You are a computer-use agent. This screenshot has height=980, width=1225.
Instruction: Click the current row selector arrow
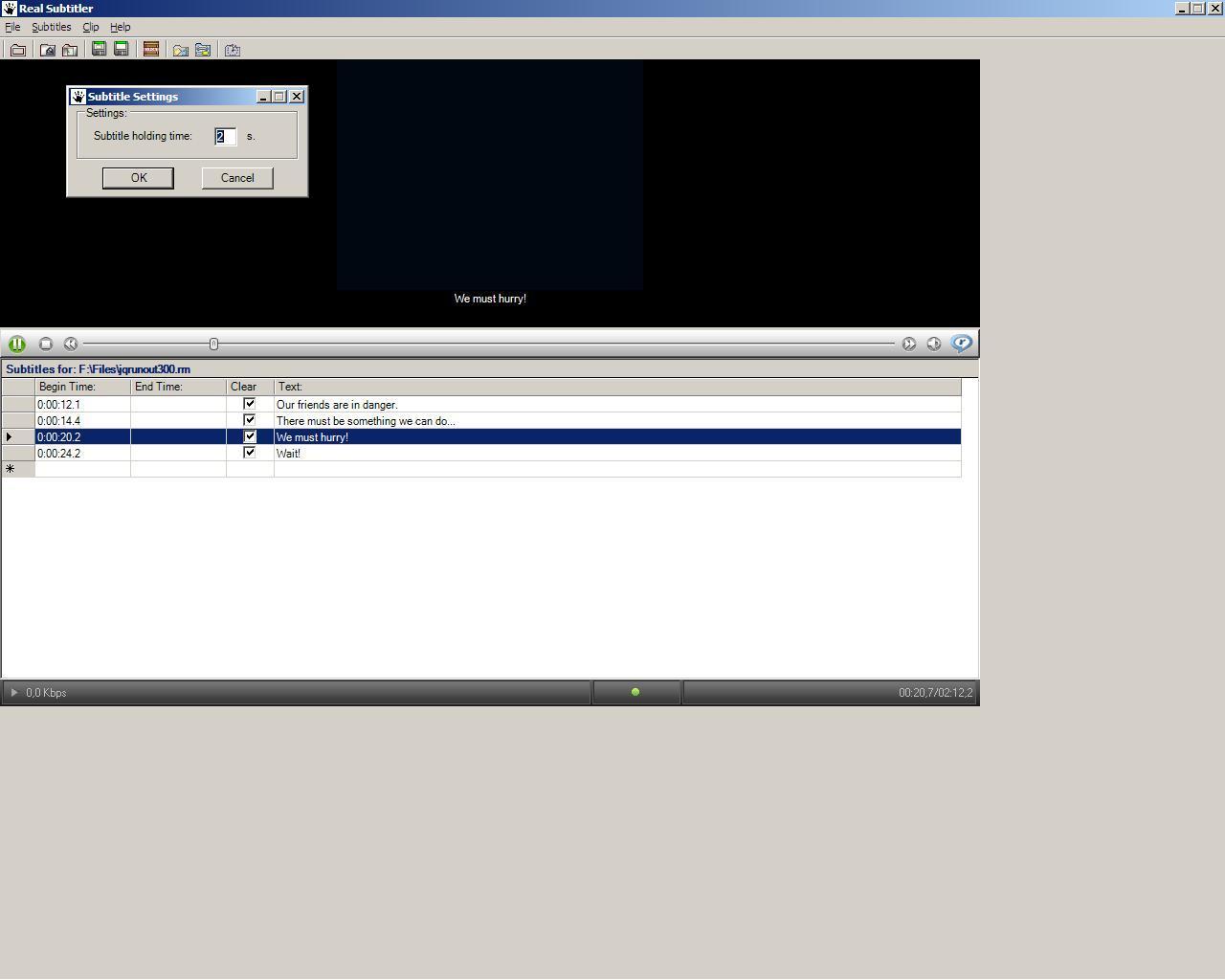click(18, 437)
